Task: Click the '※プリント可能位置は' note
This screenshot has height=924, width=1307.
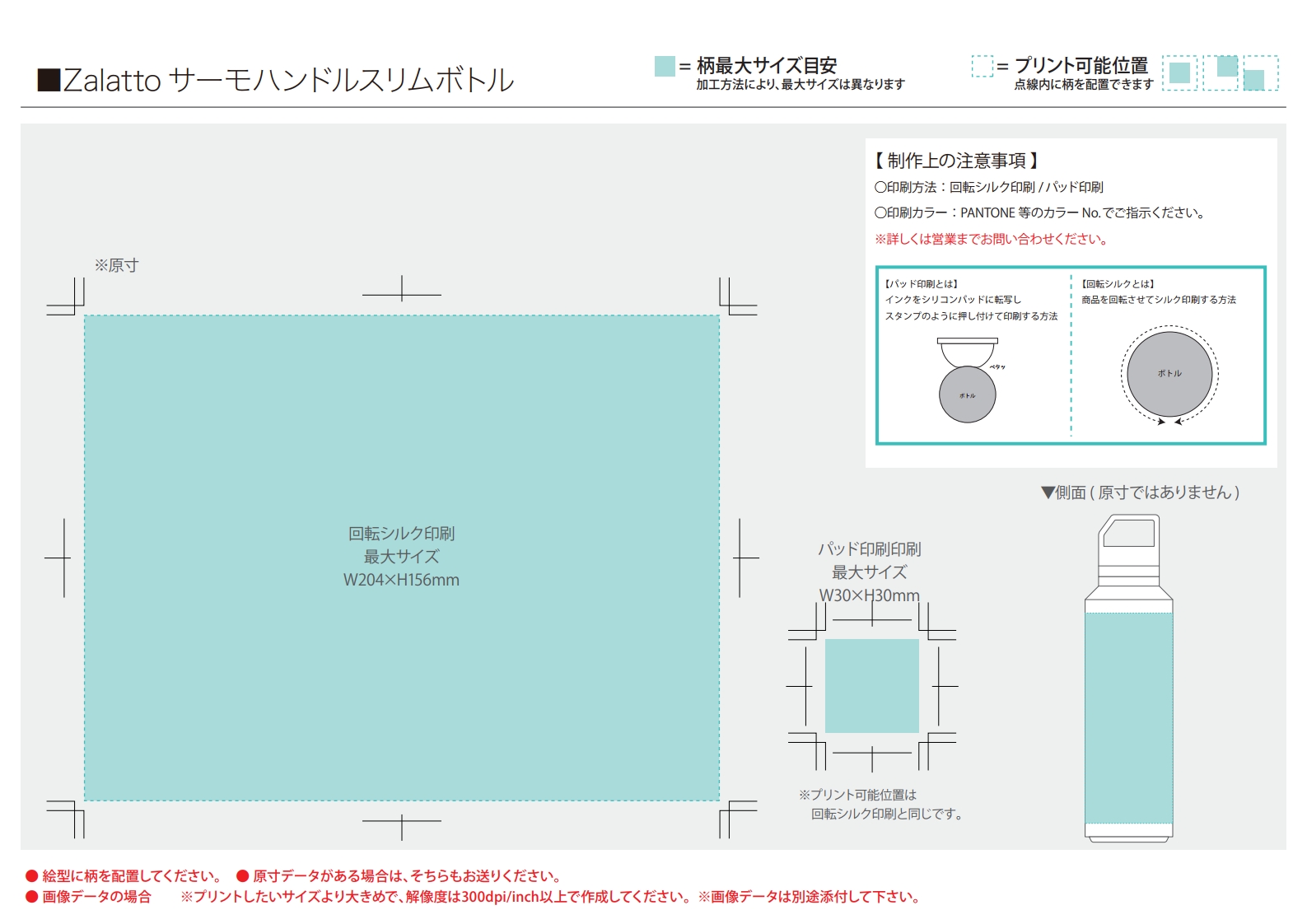Action: point(857,795)
